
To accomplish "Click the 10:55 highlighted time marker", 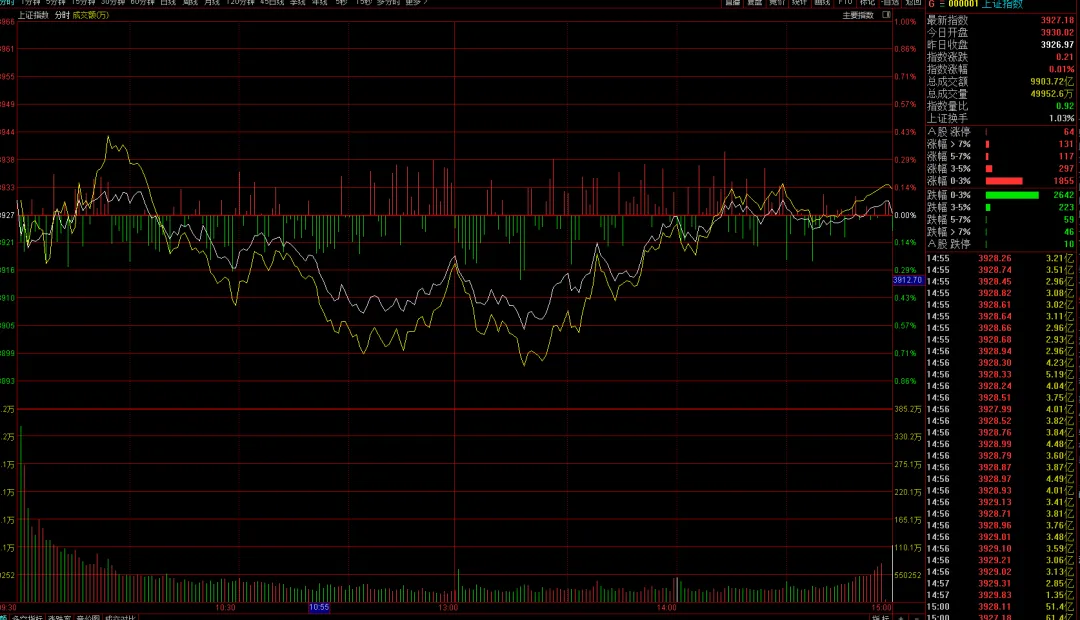I will 319,608.
